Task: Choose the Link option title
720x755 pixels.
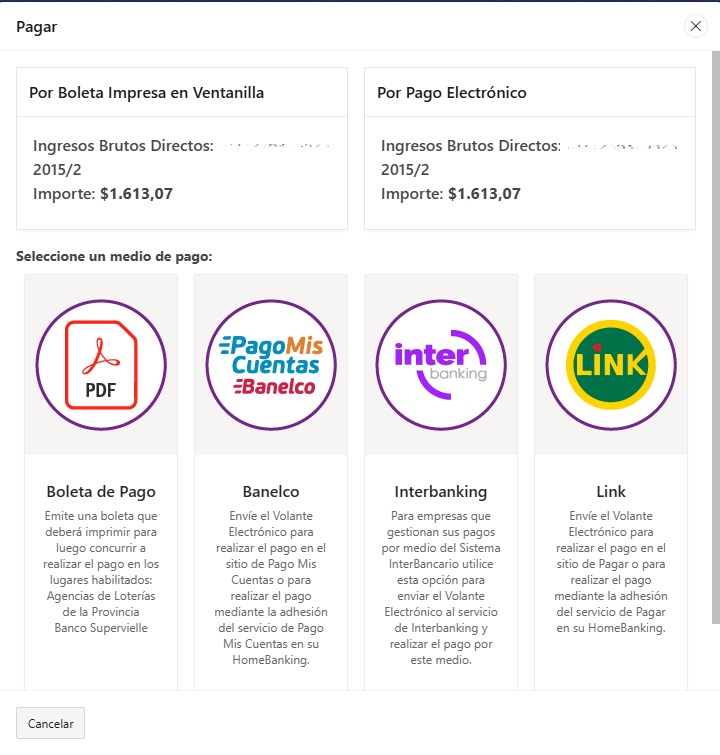Action: (611, 491)
